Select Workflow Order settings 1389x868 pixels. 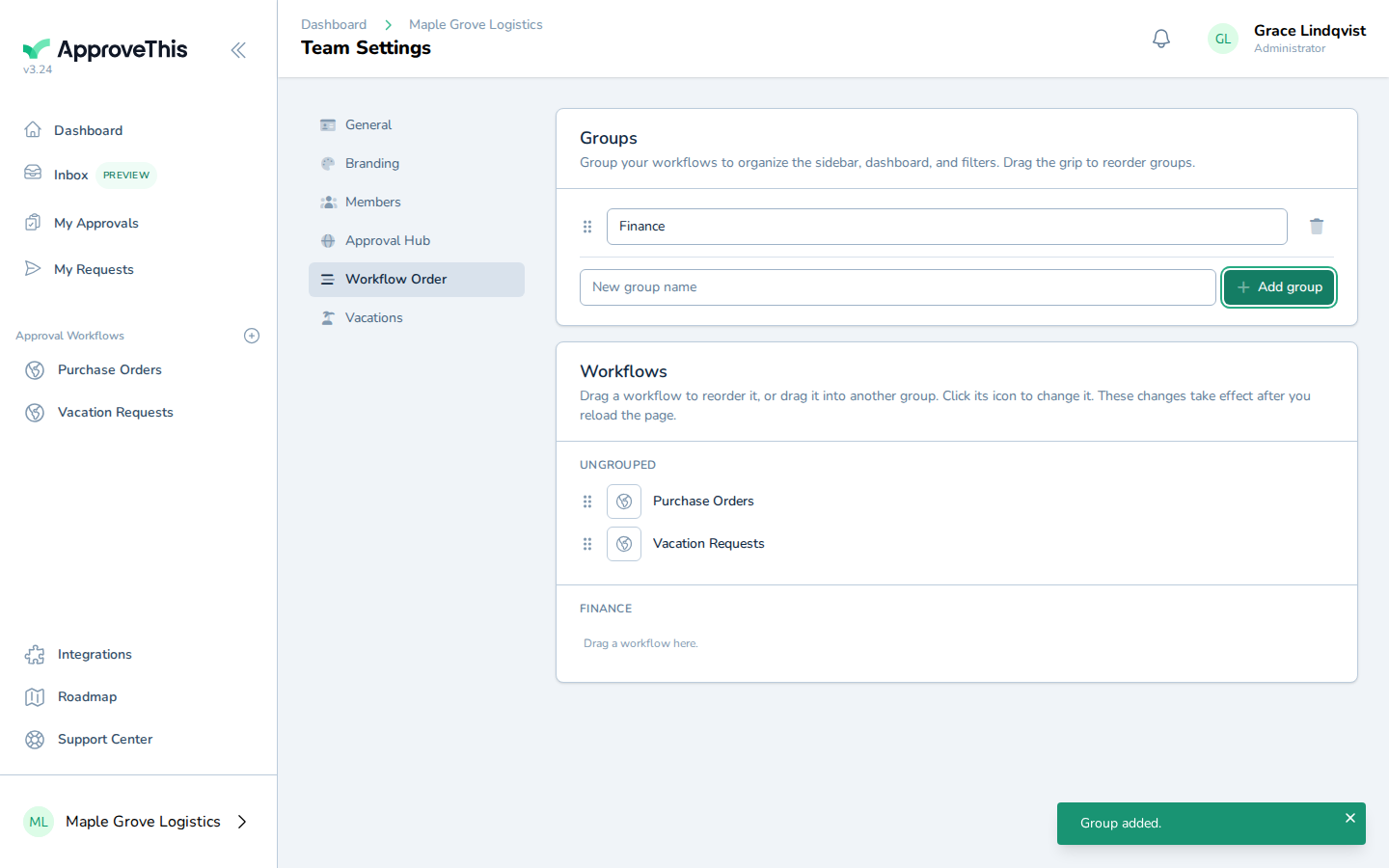[x=417, y=280]
